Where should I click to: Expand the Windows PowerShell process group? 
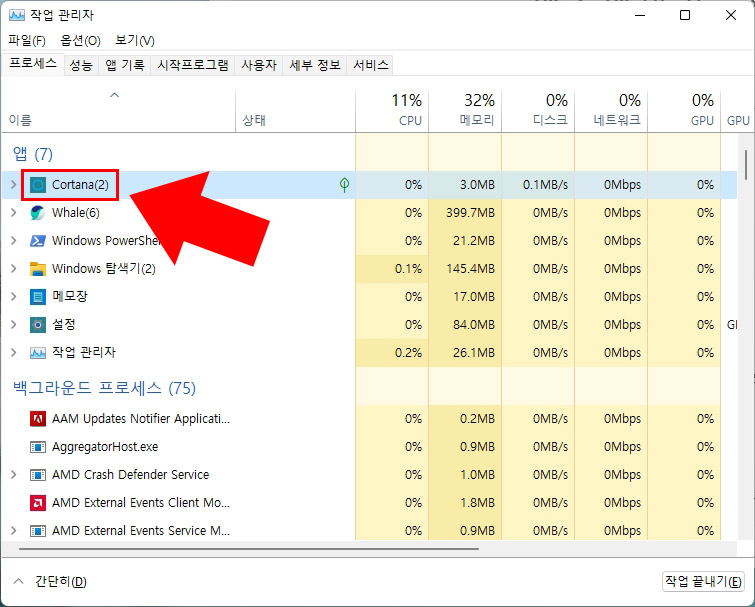tap(13, 241)
